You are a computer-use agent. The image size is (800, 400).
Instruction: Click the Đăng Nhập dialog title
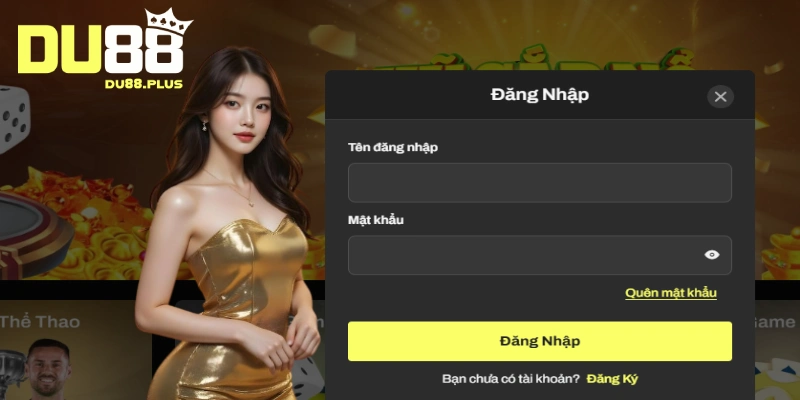pyautogui.click(x=540, y=95)
